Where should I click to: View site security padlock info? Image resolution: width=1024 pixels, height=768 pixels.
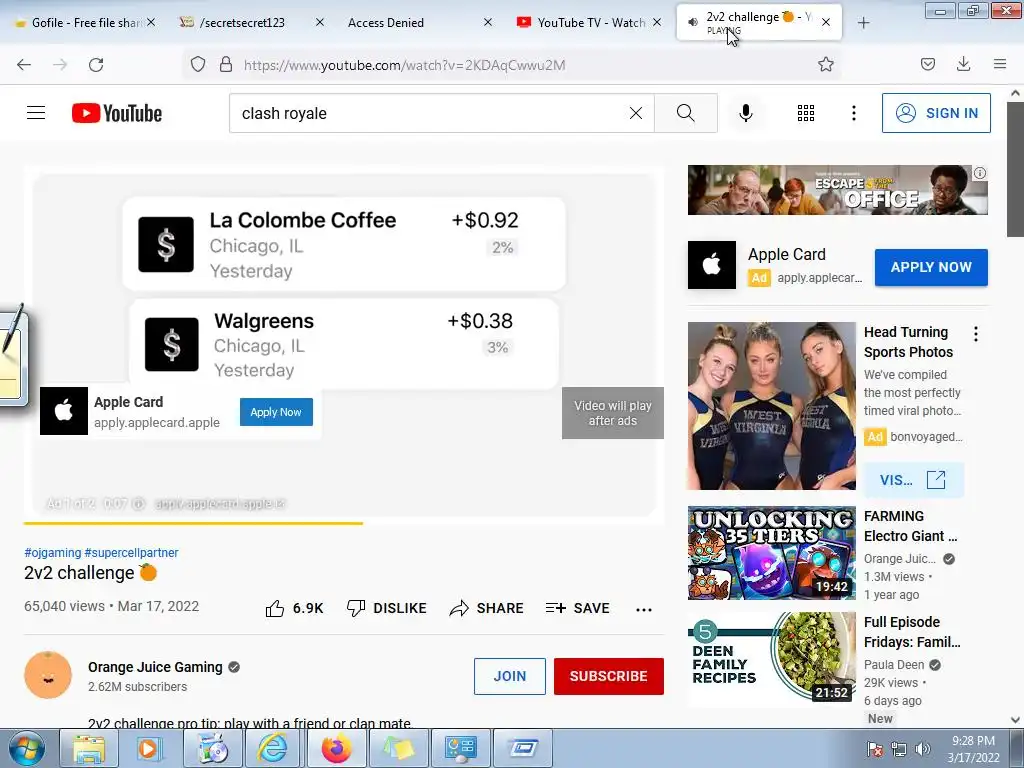coord(226,65)
